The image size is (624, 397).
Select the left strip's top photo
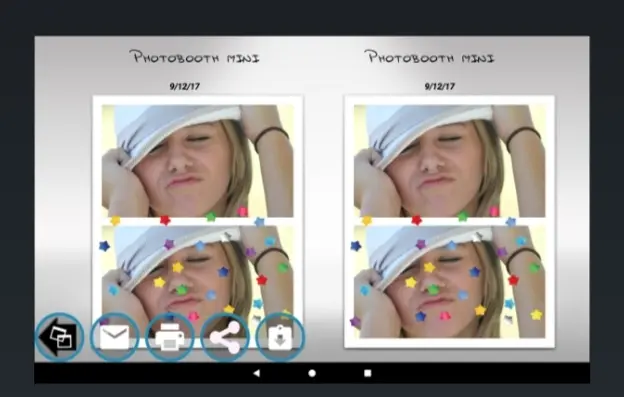tap(197, 161)
